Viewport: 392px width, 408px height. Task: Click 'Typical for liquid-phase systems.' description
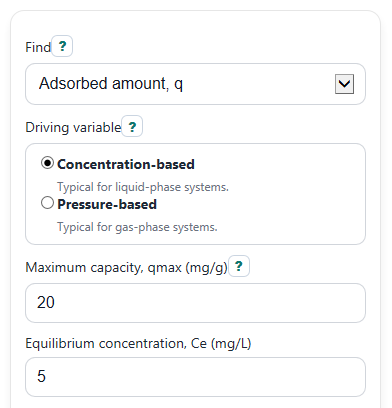(x=143, y=187)
